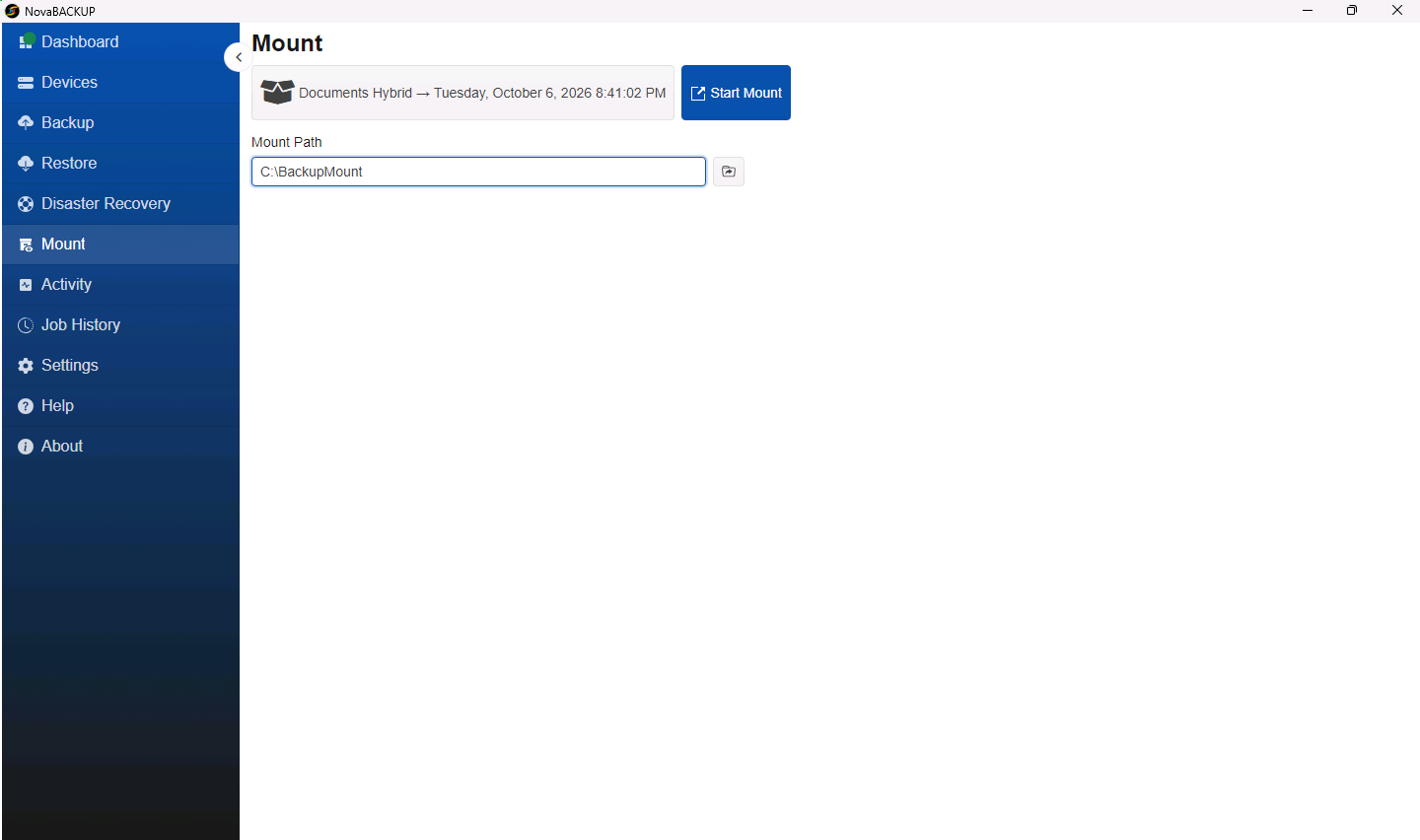Show the About page
This screenshot has width=1420, height=840.
pyautogui.click(x=120, y=447)
